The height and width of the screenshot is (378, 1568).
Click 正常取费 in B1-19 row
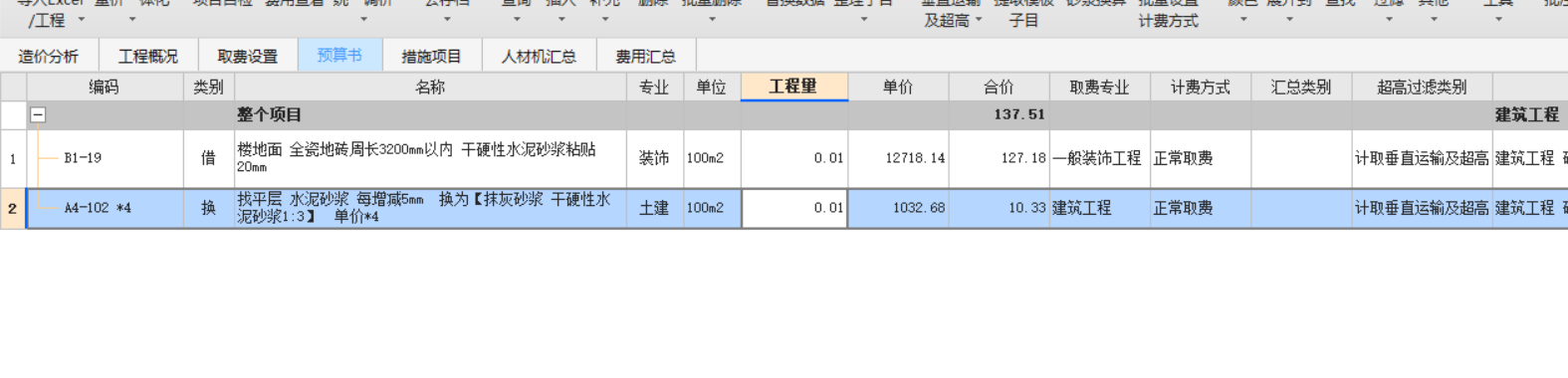1201,159
